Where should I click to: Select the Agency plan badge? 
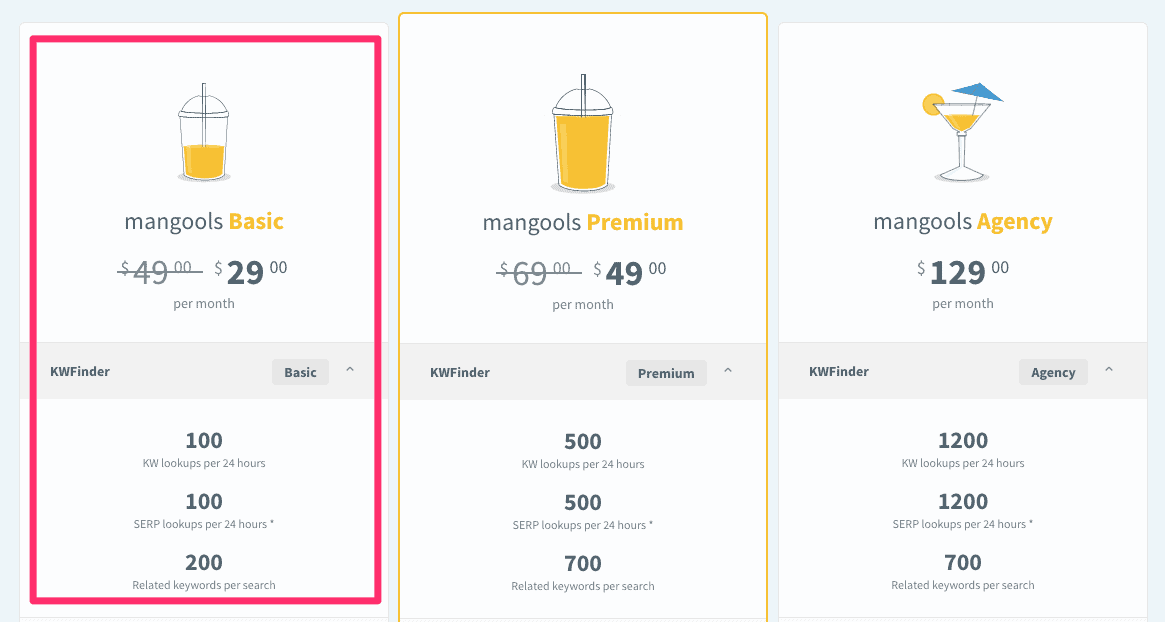coord(1053,371)
